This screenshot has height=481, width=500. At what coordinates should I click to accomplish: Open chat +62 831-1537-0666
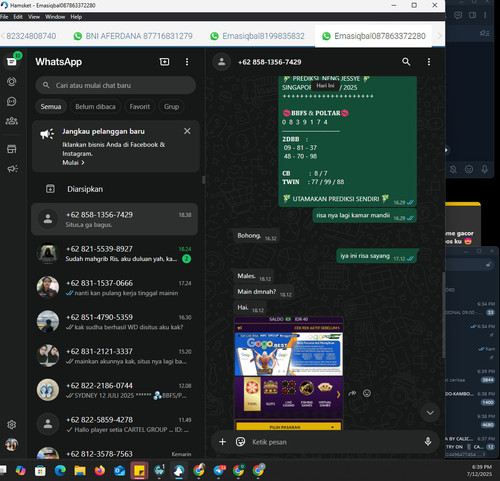tap(114, 288)
